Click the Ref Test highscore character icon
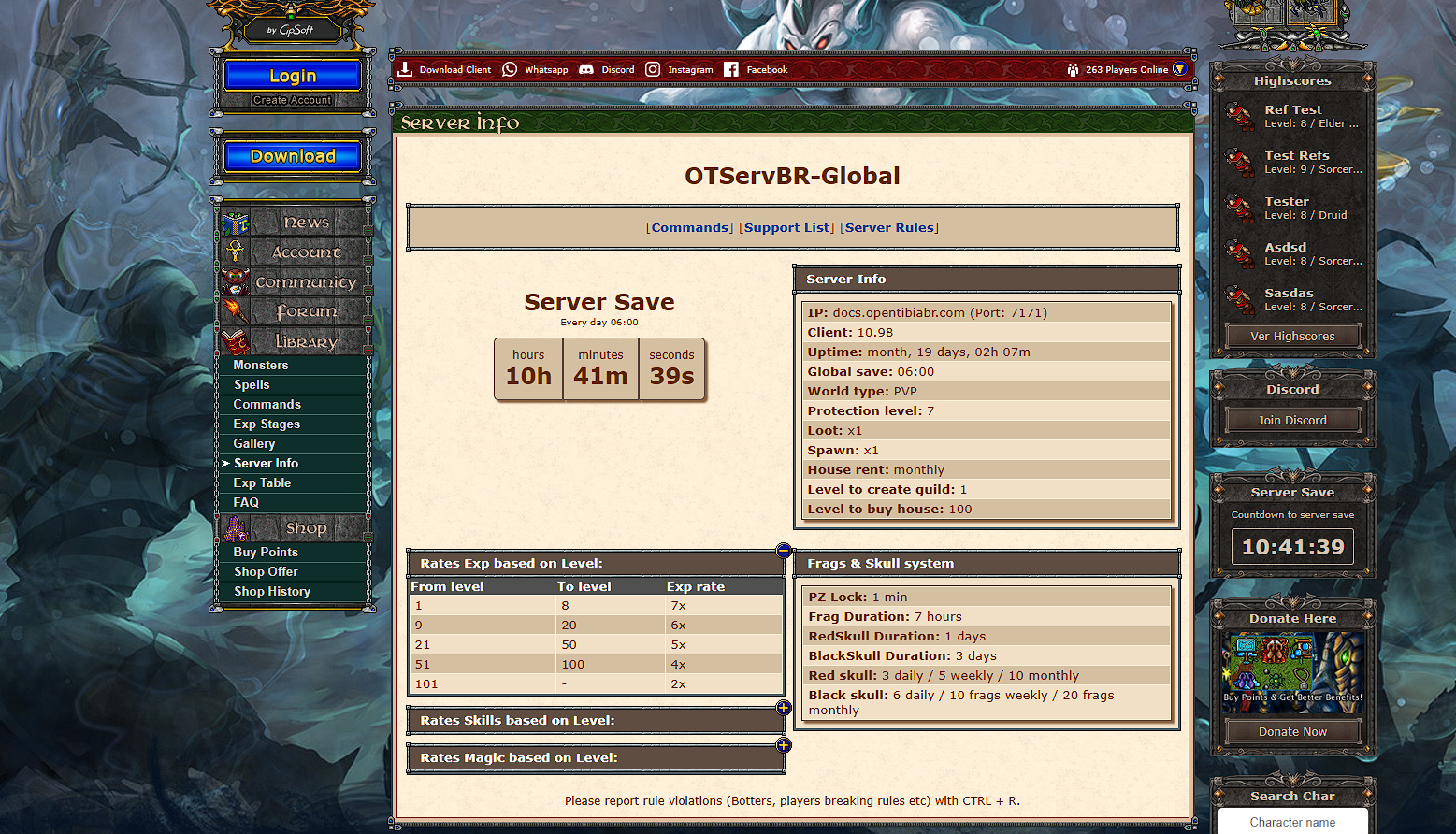 pos(1241,117)
